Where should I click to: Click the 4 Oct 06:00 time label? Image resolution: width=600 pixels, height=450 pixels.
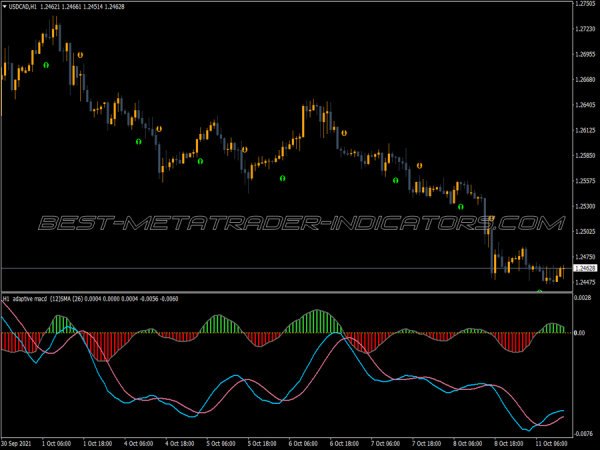coord(139,444)
